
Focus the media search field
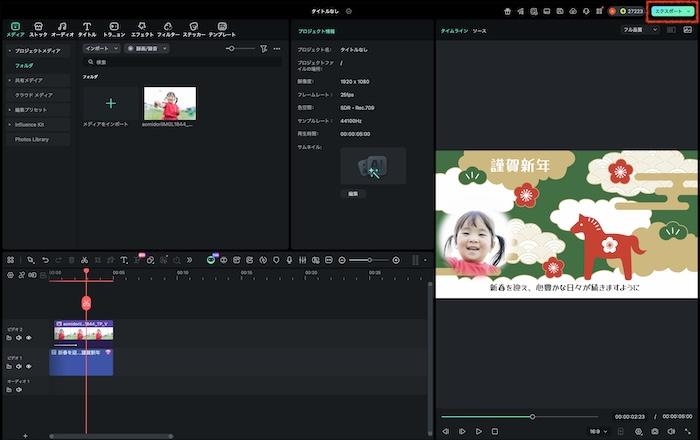183,62
